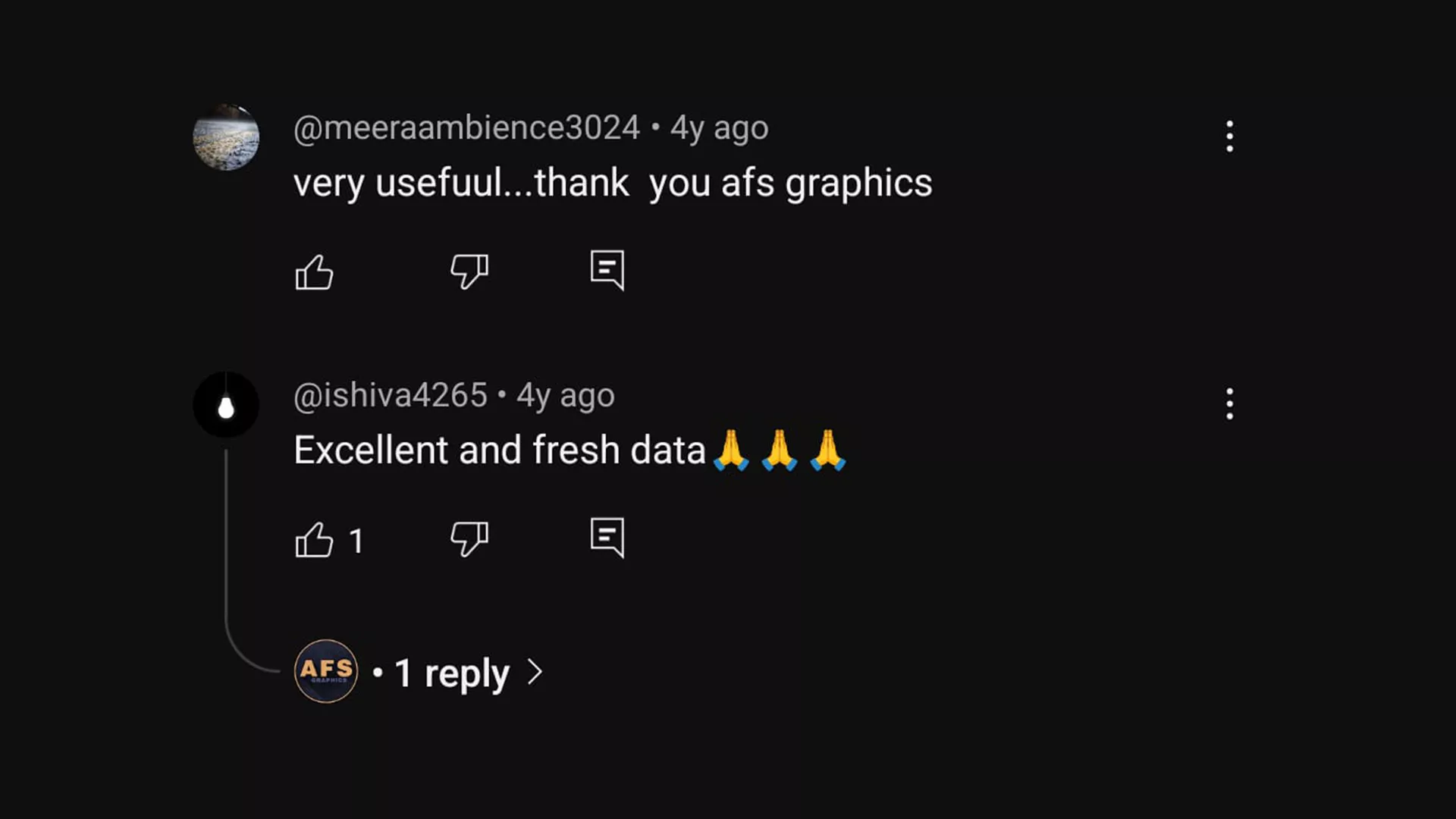
Task: Dislike the ishiva4265 comment
Action: click(x=469, y=538)
